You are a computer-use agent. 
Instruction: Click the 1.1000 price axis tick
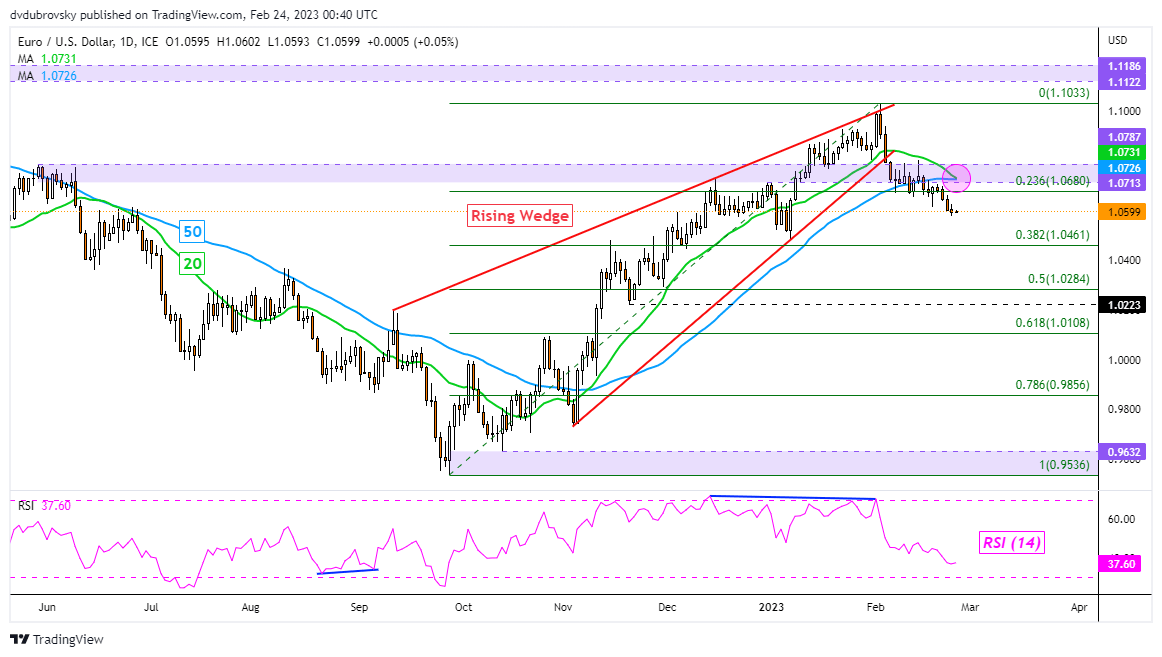(1124, 111)
